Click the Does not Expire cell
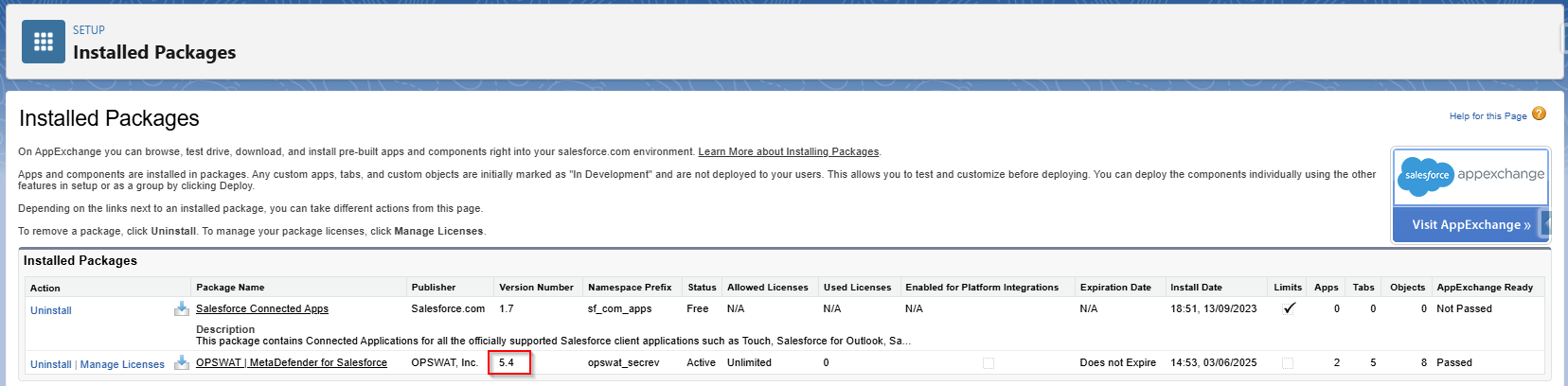The height and width of the screenshot is (386, 1568). click(x=1118, y=362)
